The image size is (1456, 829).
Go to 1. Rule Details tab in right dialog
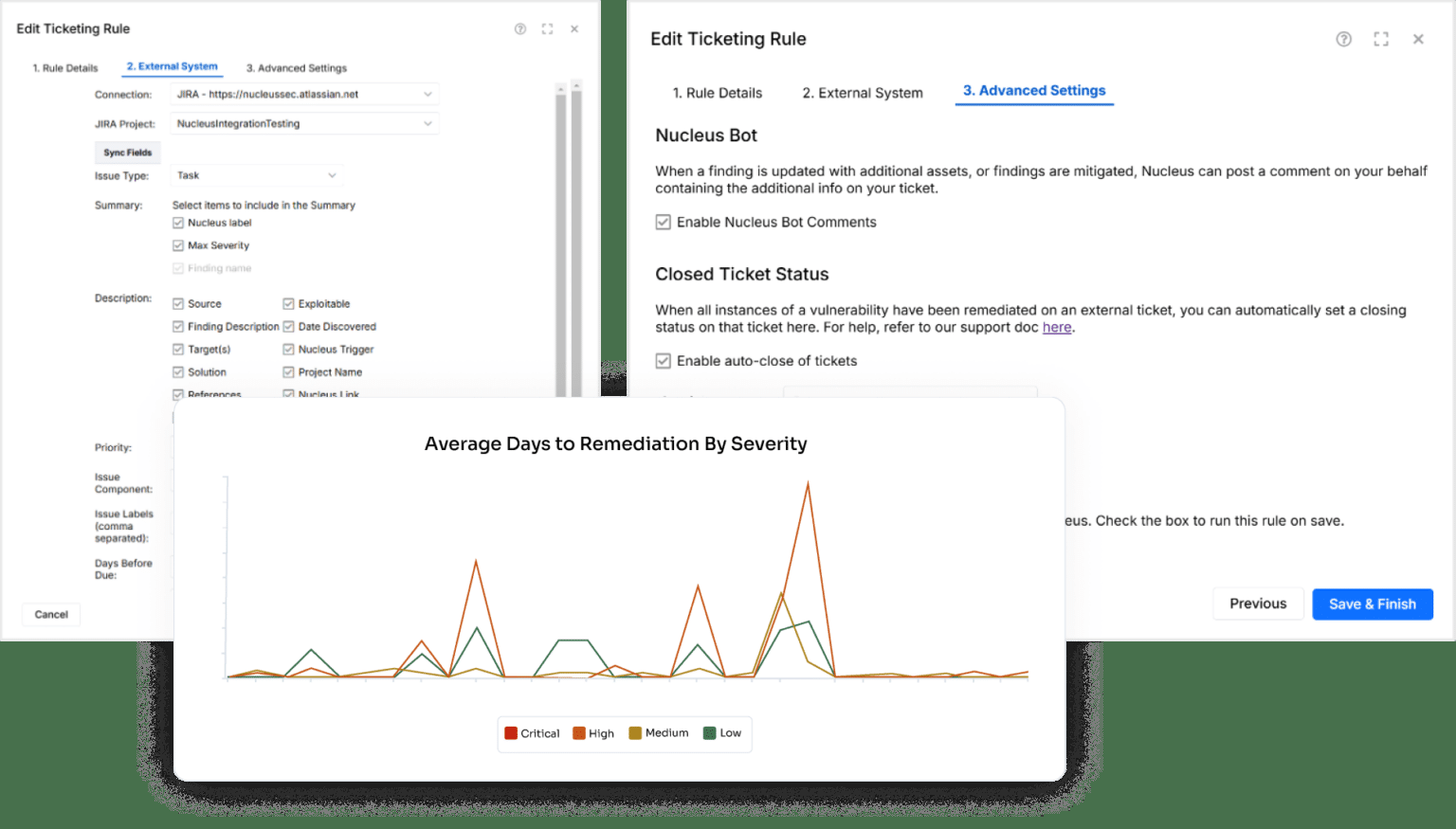718,93
